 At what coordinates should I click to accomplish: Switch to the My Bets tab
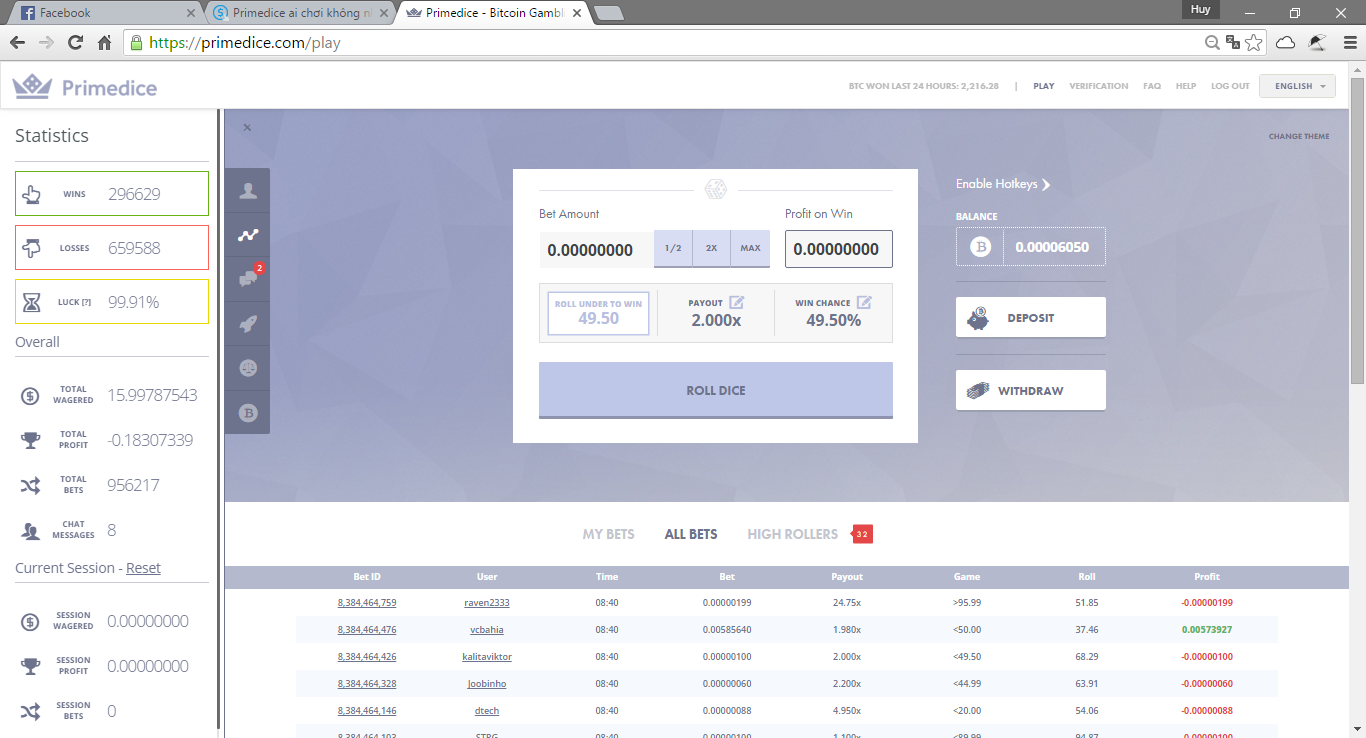click(x=608, y=534)
